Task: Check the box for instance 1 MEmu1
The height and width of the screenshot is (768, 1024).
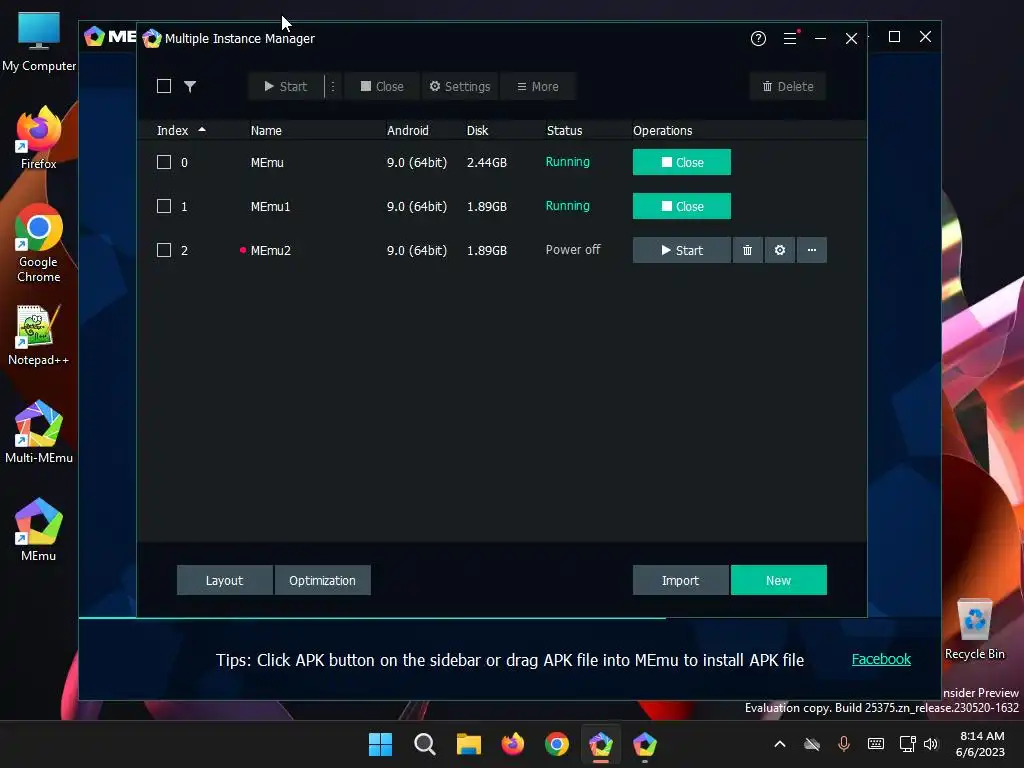Action: tap(164, 206)
